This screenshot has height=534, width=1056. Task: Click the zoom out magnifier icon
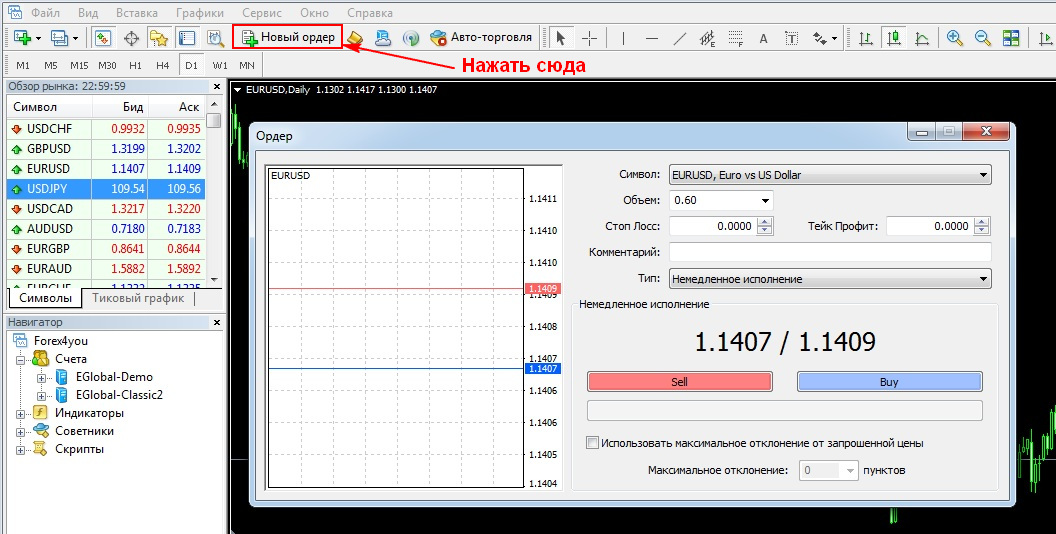coord(983,38)
